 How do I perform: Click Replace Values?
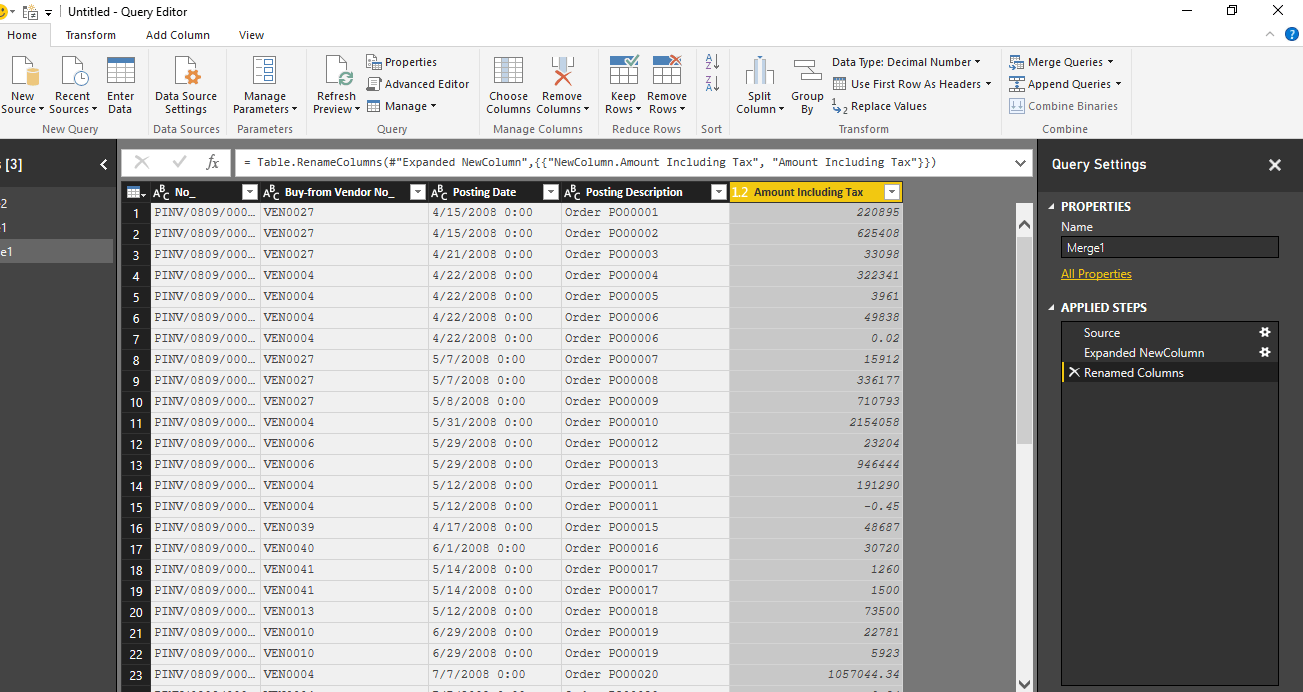pos(880,106)
